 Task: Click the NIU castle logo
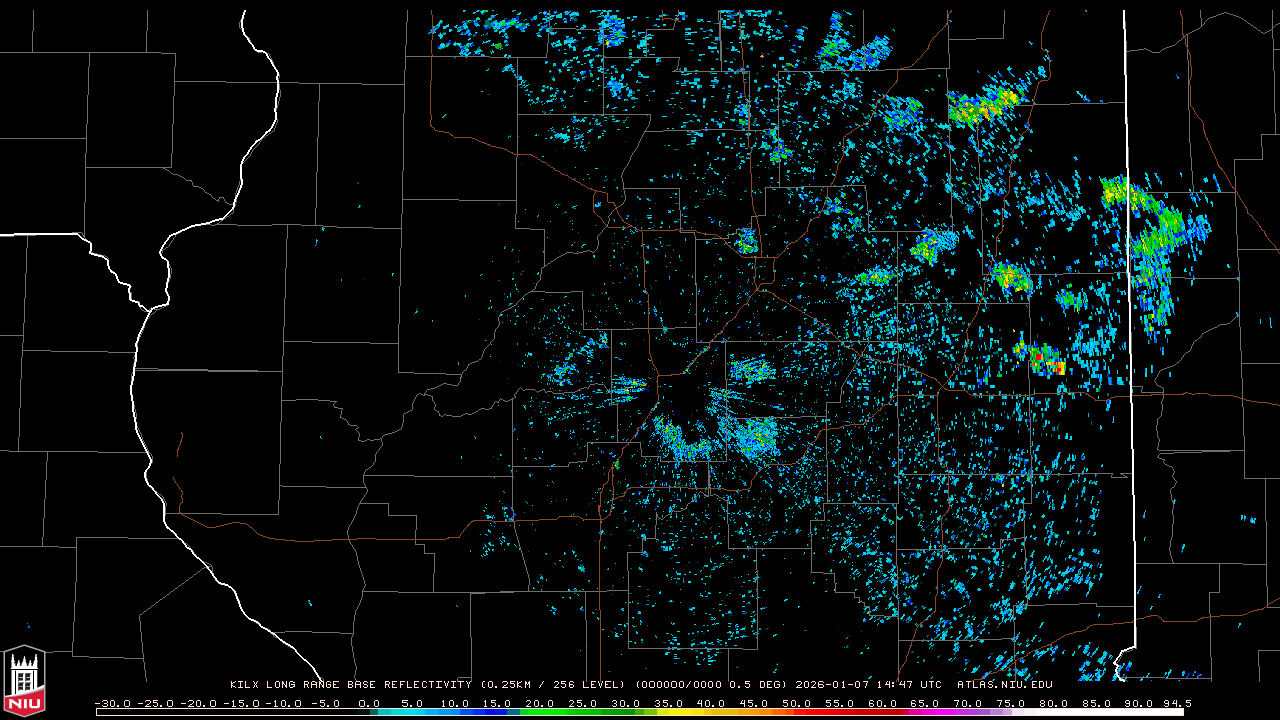[x=24, y=681]
